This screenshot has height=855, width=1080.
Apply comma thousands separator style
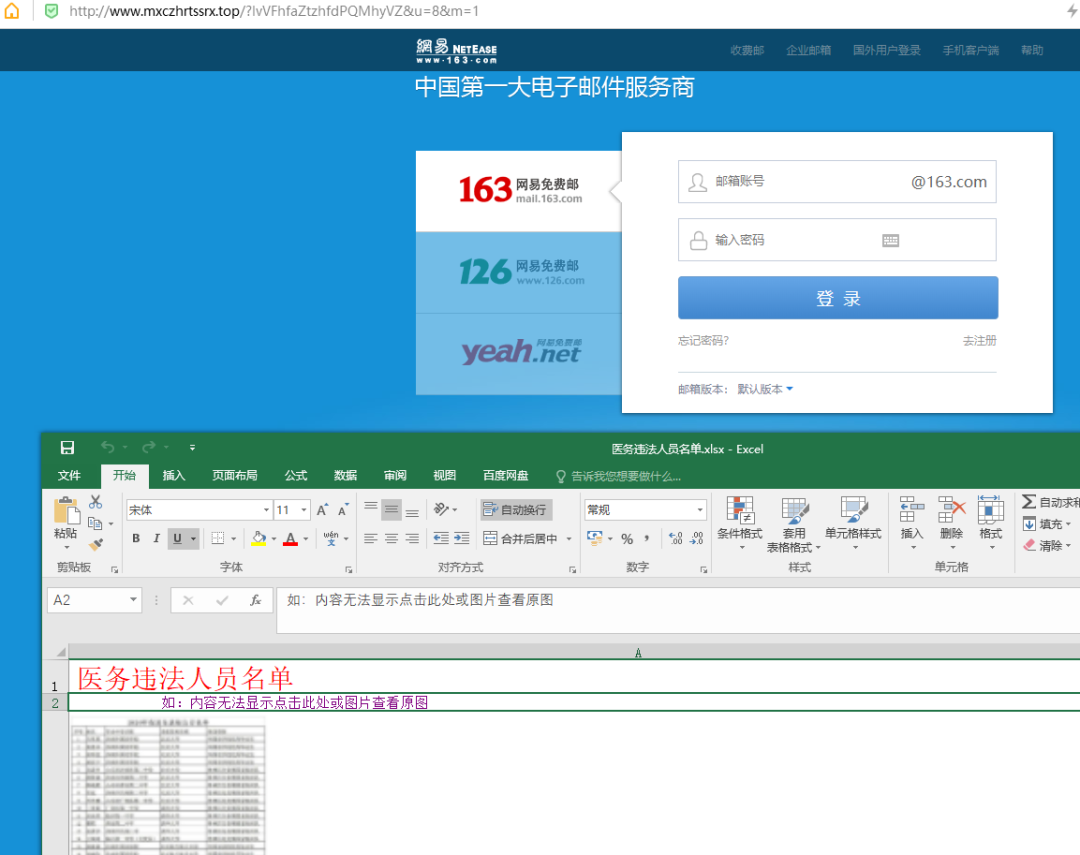point(646,539)
